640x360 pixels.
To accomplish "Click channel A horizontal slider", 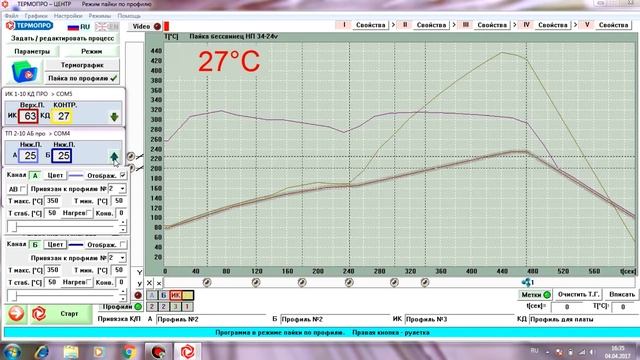I will 62,226.
